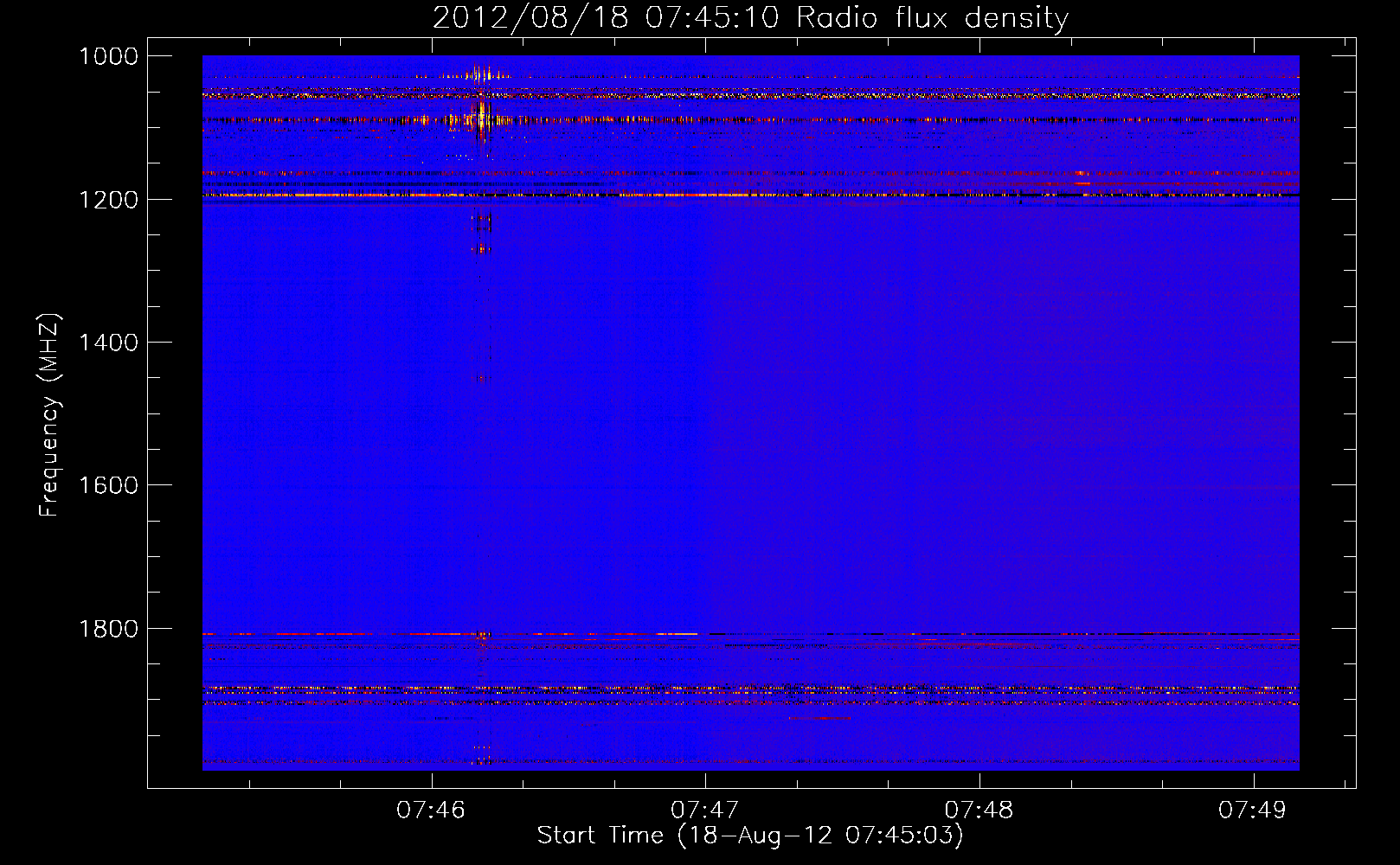The height and width of the screenshot is (865, 1400).
Task: Select the 1600 frequency axis label
Action: coord(108,485)
